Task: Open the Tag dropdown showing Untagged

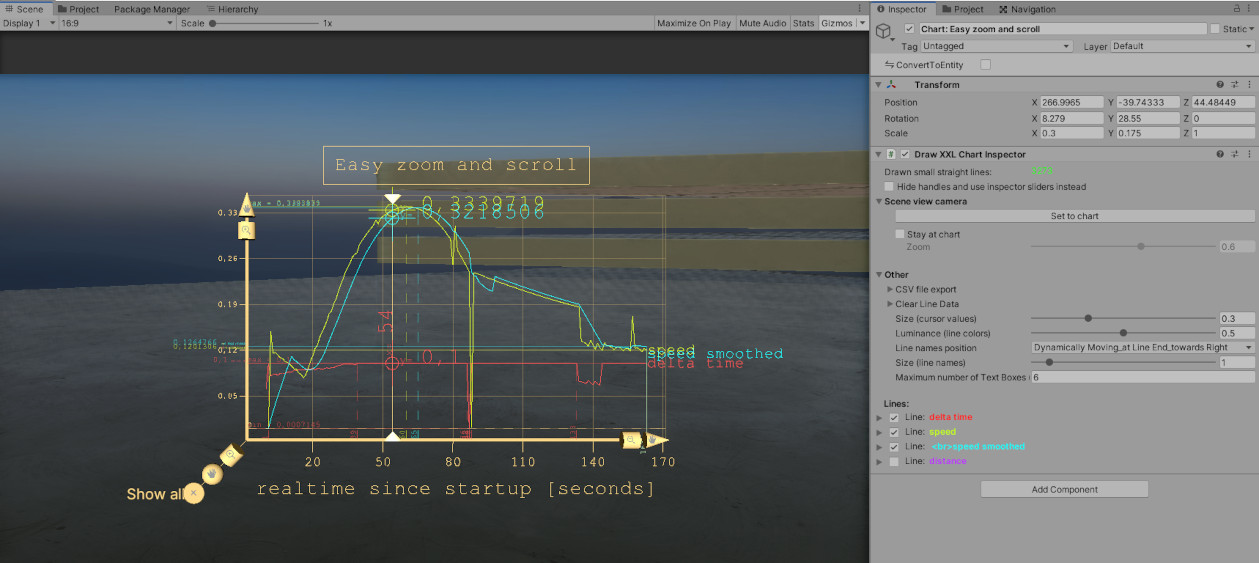Action: [x=995, y=46]
